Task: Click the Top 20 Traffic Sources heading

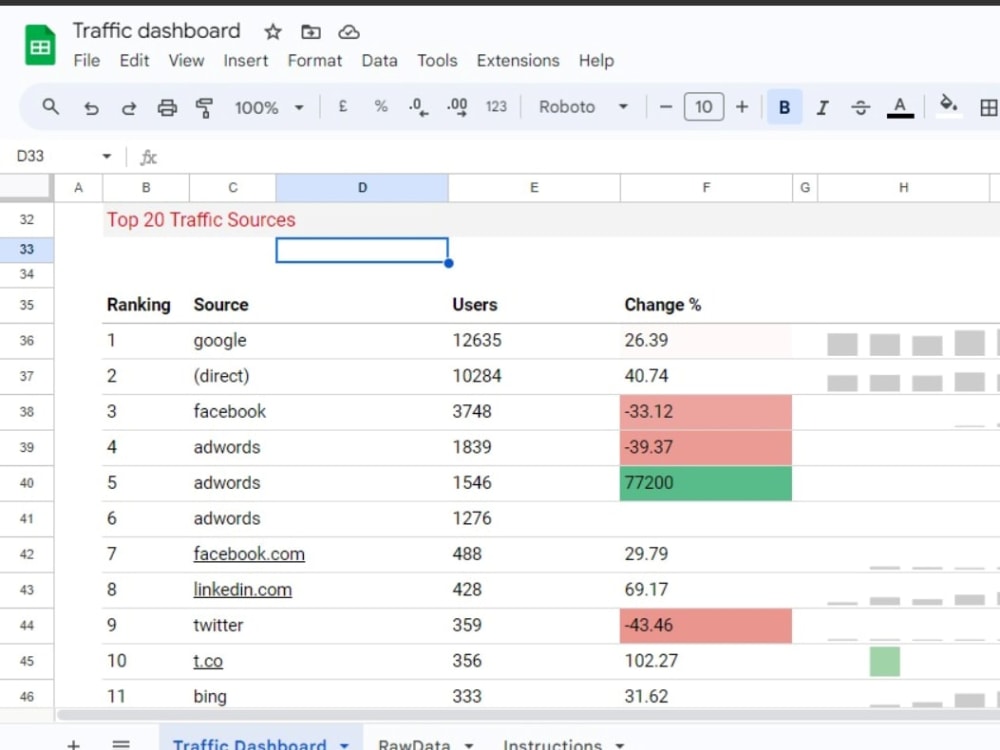Action: tap(201, 220)
